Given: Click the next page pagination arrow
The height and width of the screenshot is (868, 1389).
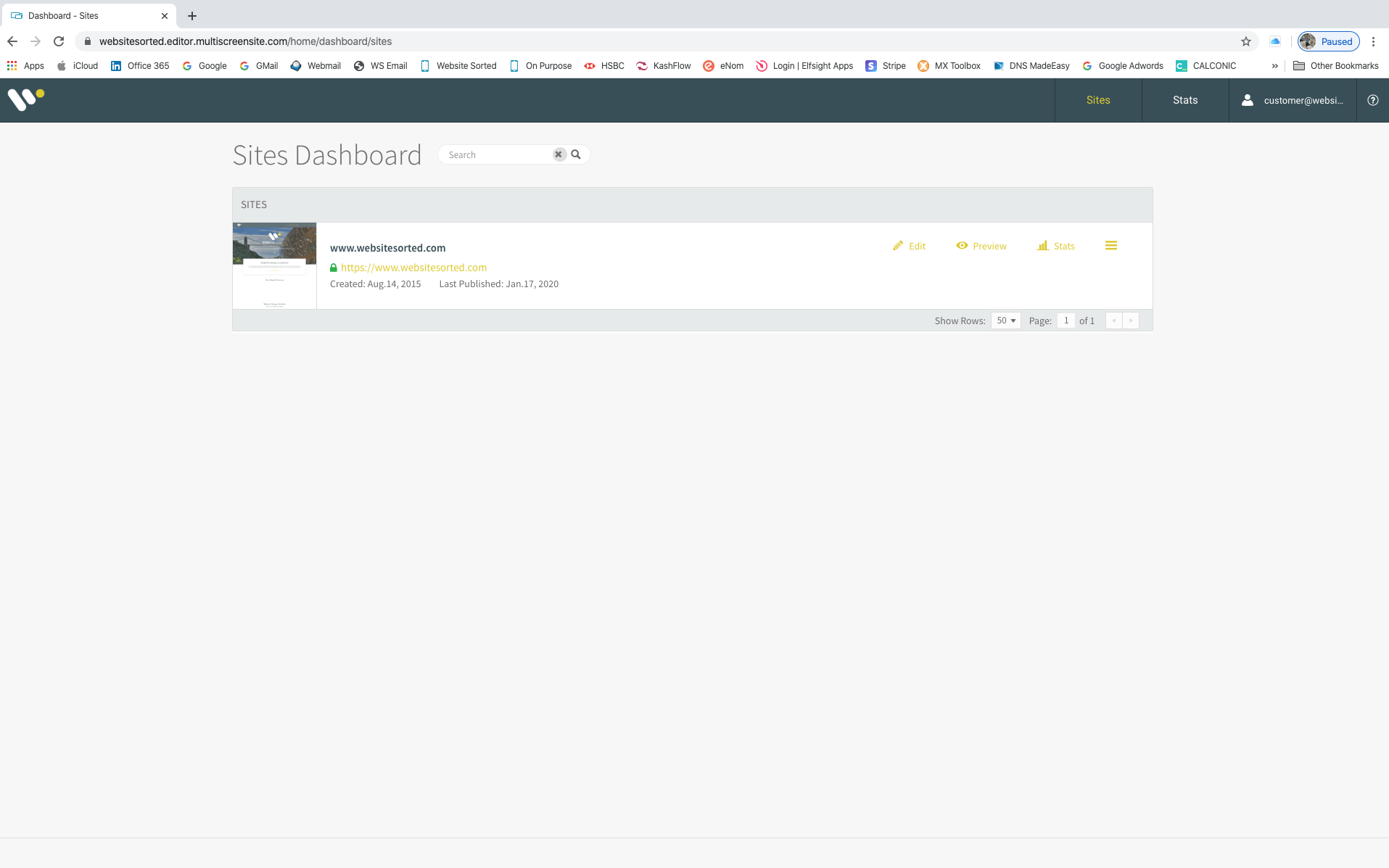Looking at the screenshot, I should 1131,320.
